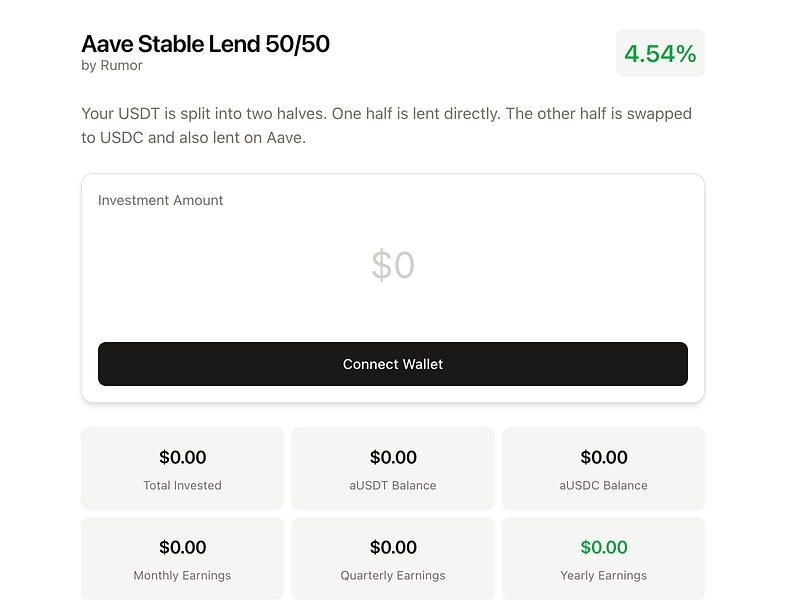Click the Connect Wallet button

[392, 364]
